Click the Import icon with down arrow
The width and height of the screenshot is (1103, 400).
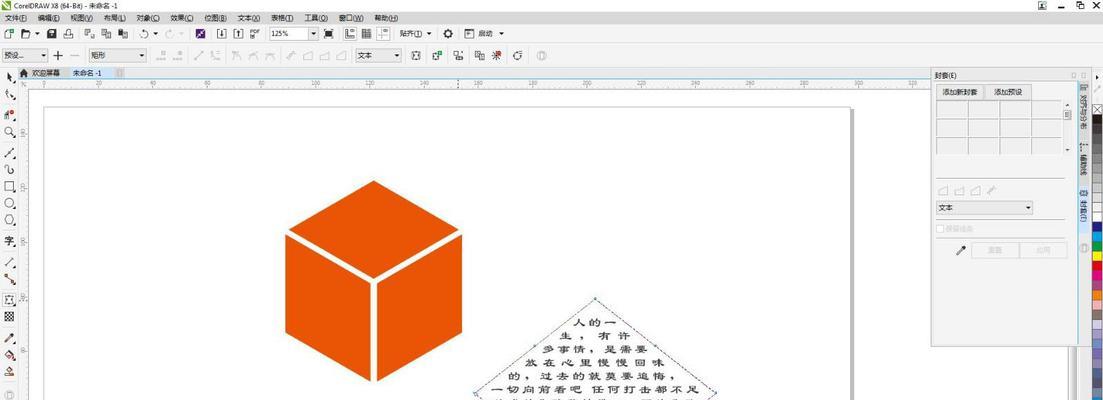222,33
